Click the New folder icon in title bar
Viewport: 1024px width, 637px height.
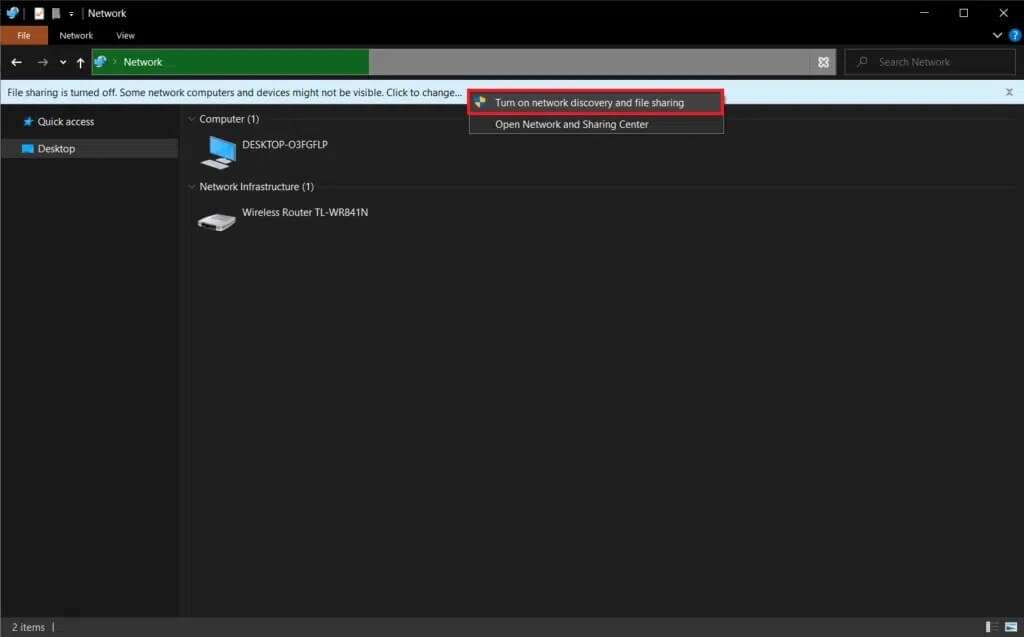[x=56, y=13]
